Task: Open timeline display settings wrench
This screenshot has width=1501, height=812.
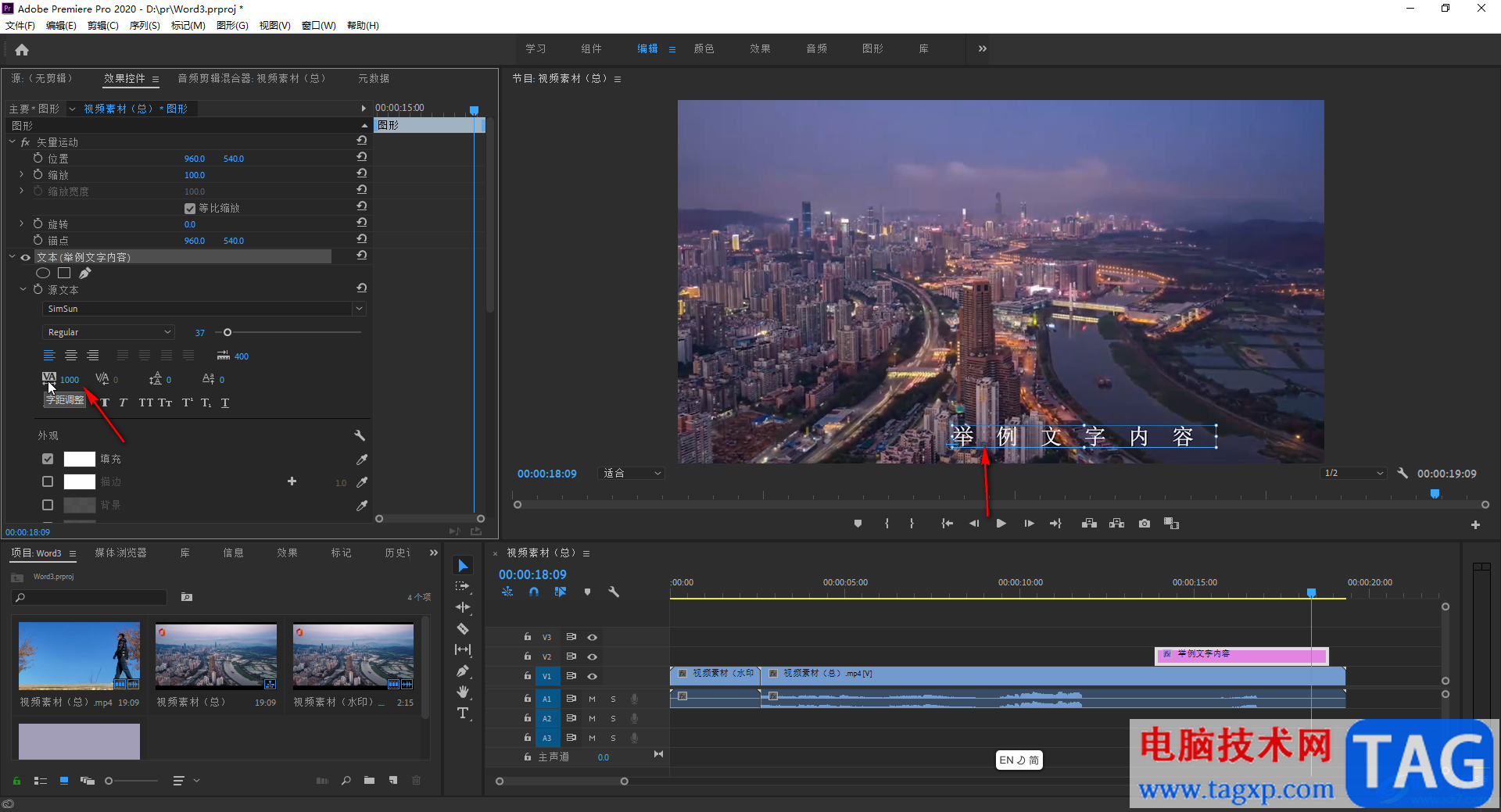Action: (614, 592)
